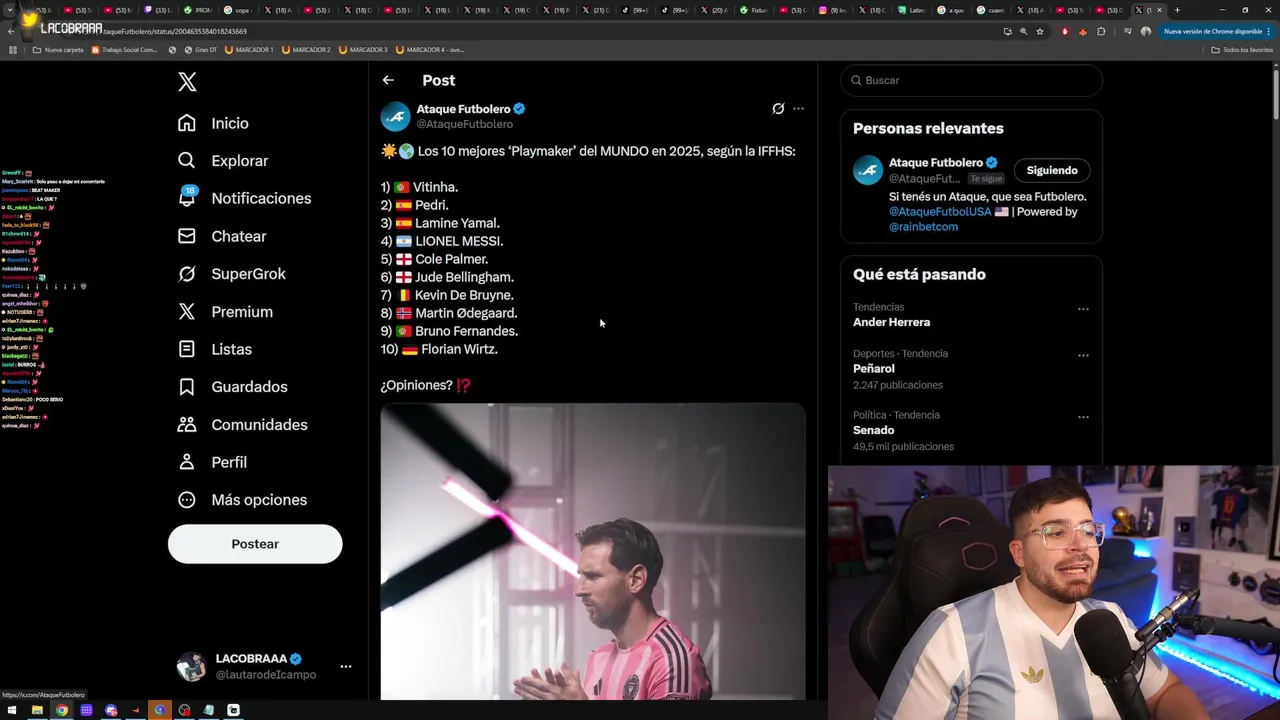The width and height of the screenshot is (1280, 720).
Task: Switch to the Fixture browser tab
Action: [x=753, y=10]
